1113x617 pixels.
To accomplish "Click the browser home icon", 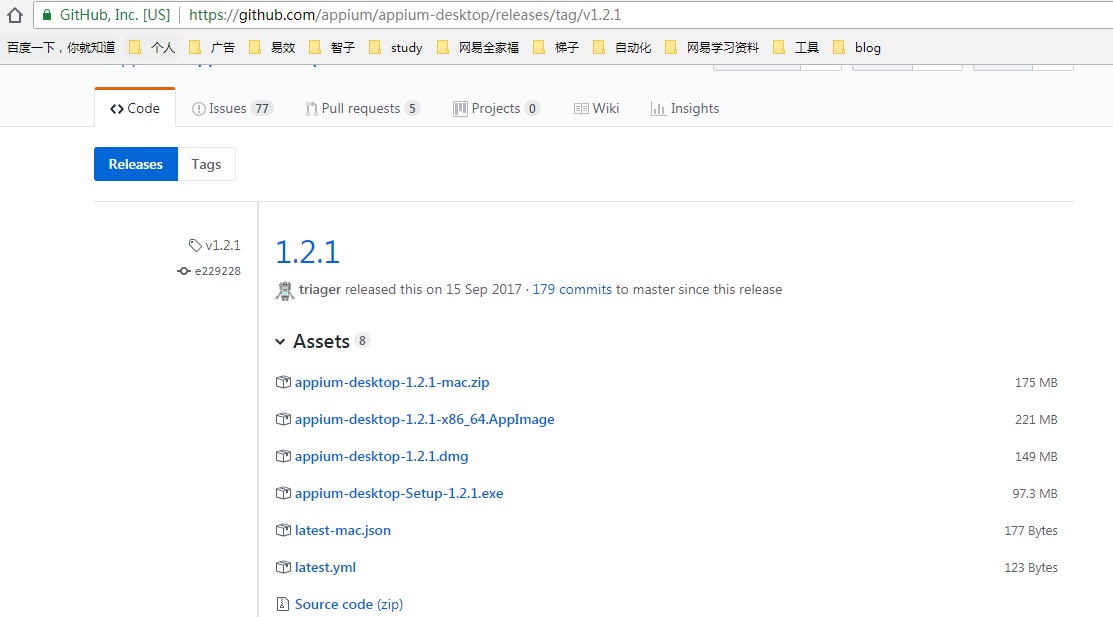I will click(x=15, y=14).
